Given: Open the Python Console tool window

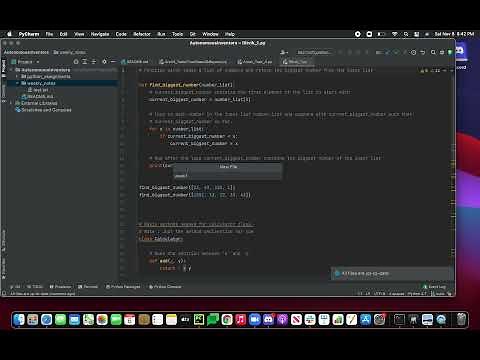Looking at the screenshot, I should pos(165,287).
